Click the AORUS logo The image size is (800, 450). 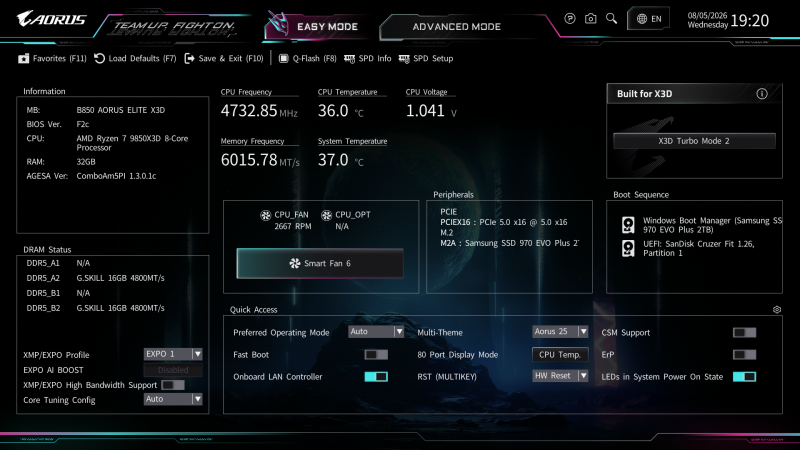coord(51,19)
